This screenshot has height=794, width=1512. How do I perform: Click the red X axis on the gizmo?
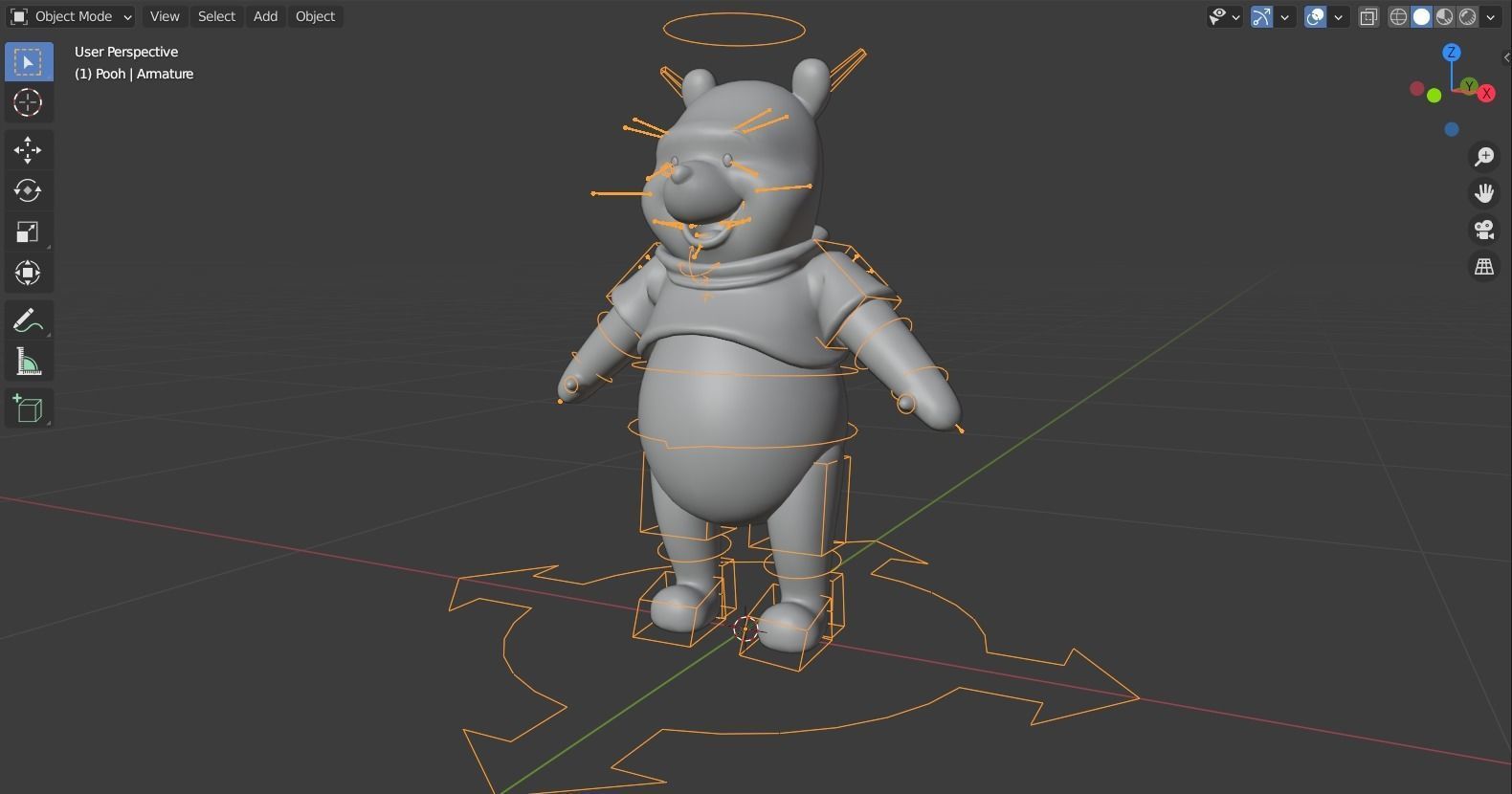click(x=1486, y=93)
